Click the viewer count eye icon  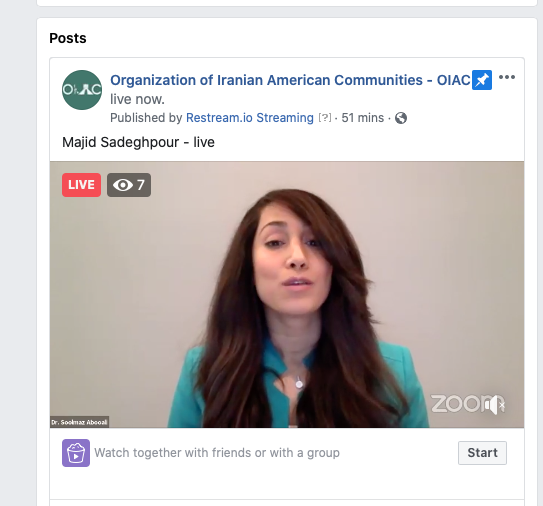pyautogui.click(x=123, y=185)
